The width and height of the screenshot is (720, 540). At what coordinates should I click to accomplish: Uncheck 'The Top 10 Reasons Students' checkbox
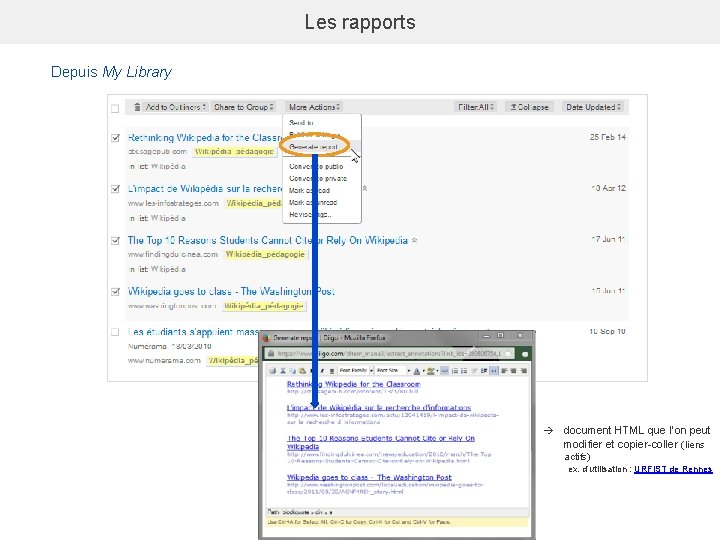pos(115,240)
